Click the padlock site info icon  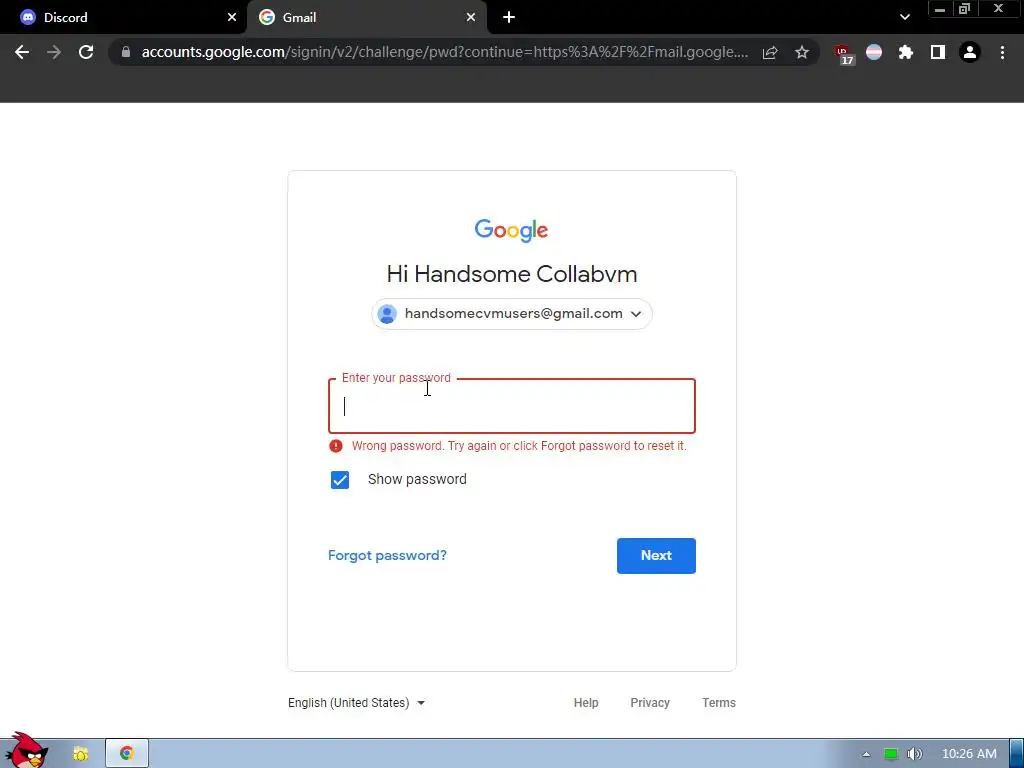[126, 52]
